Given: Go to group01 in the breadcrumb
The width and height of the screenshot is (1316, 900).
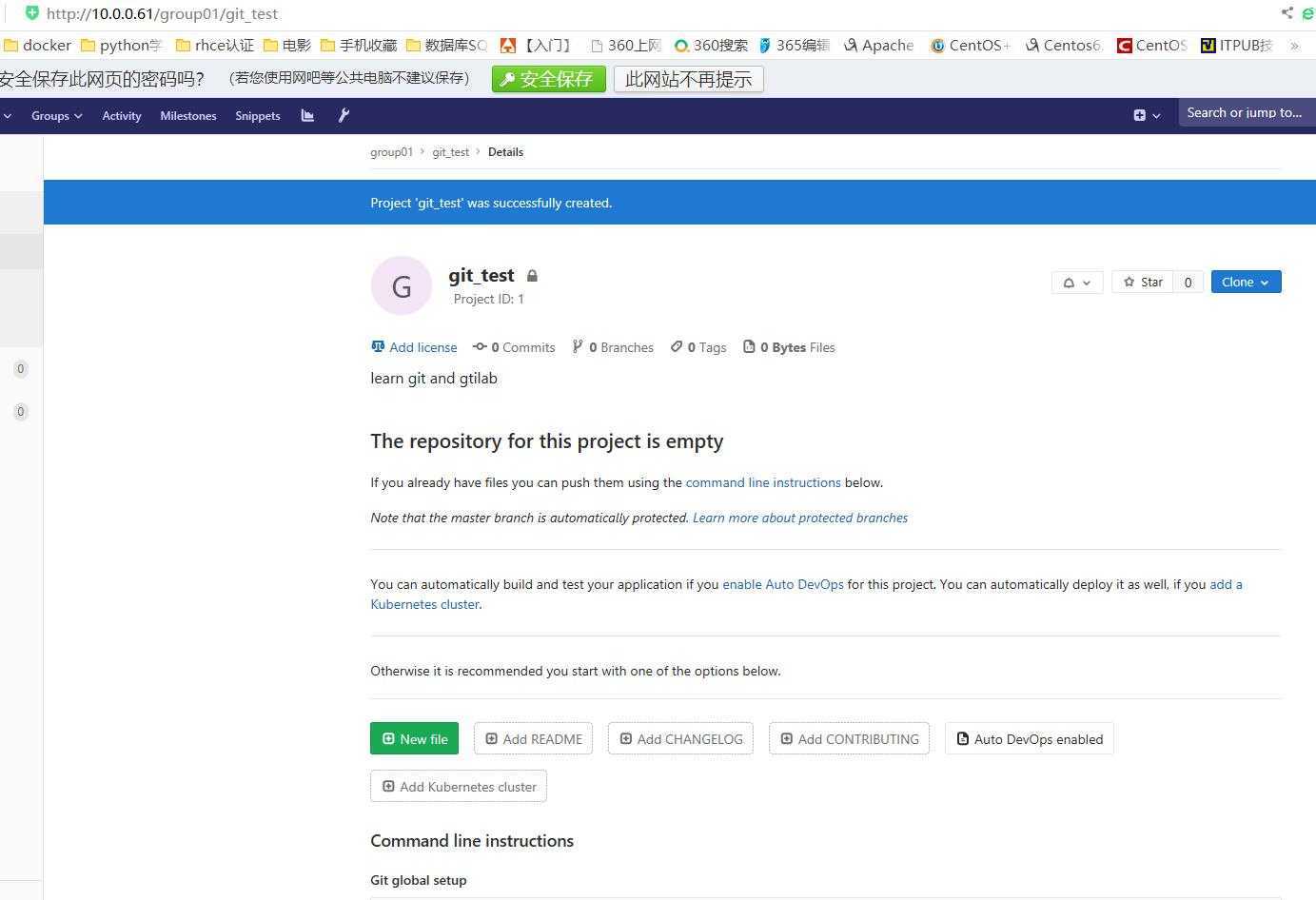Looking at the screenshot, I should coord(392,152).
